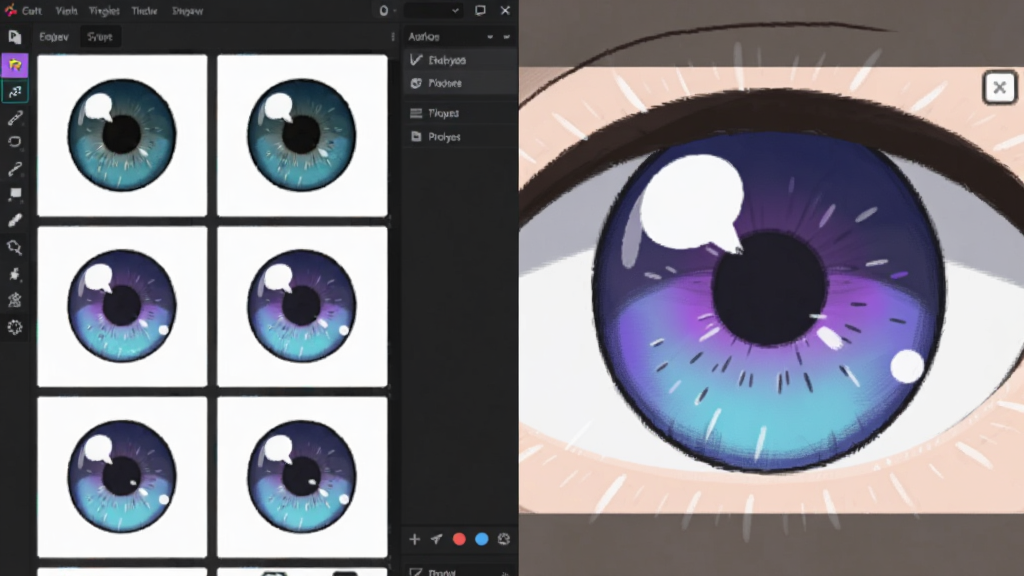Open the Cutt menu
This screenshot has width=1024, height=576.
click(x=31, y=11)
